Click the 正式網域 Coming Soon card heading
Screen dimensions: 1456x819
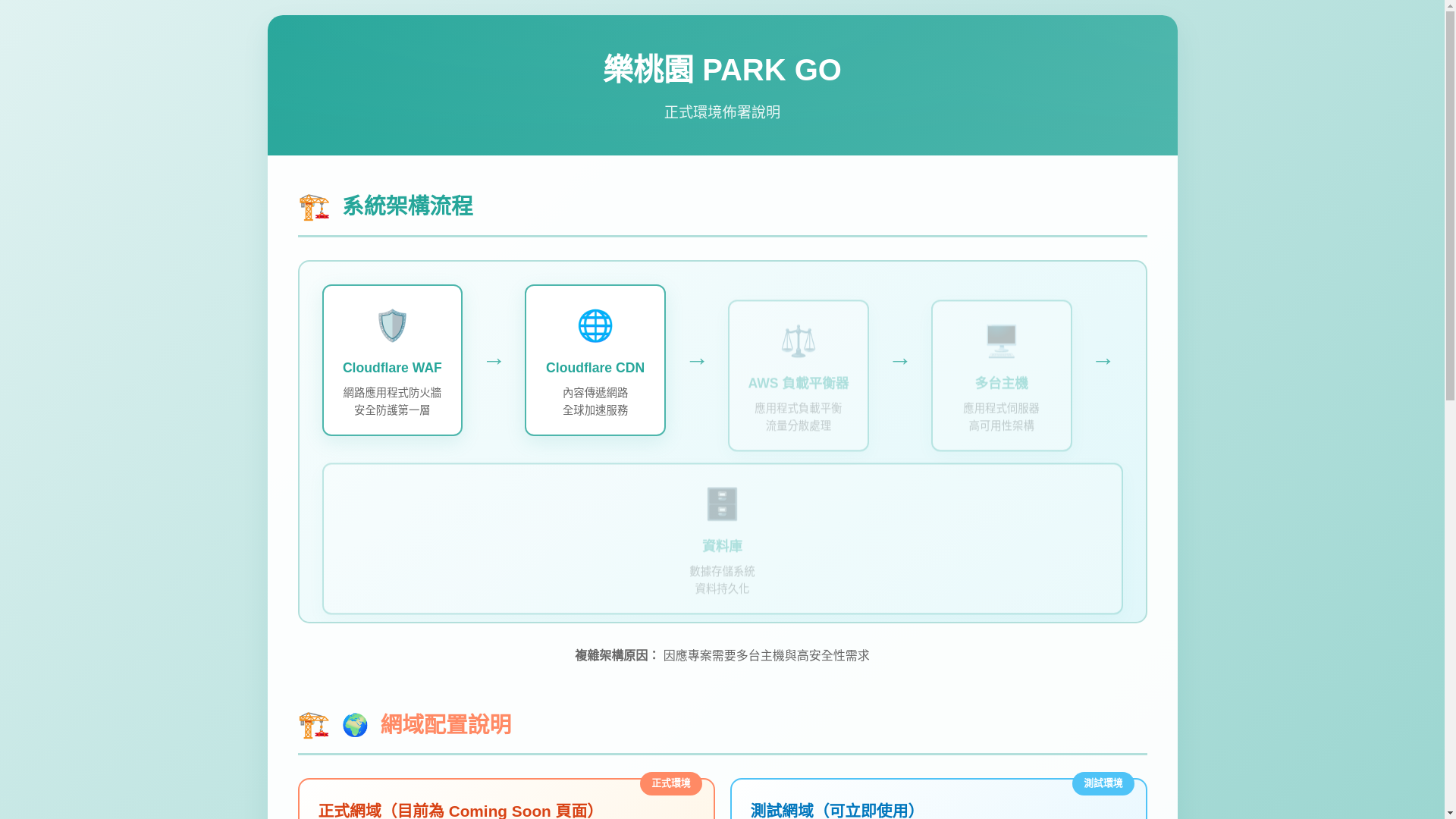pos(457,810)
